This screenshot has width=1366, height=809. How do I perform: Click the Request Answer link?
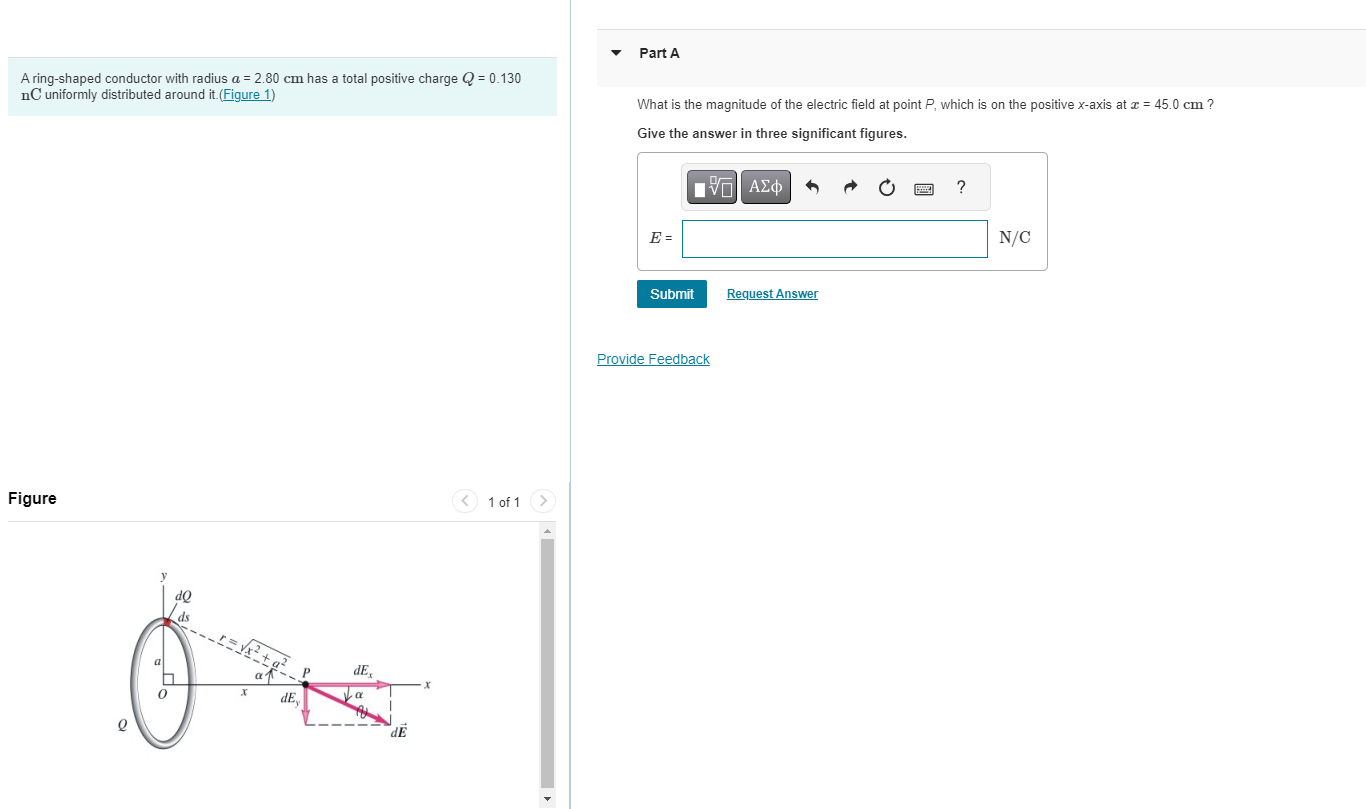(x=771, y=293)
